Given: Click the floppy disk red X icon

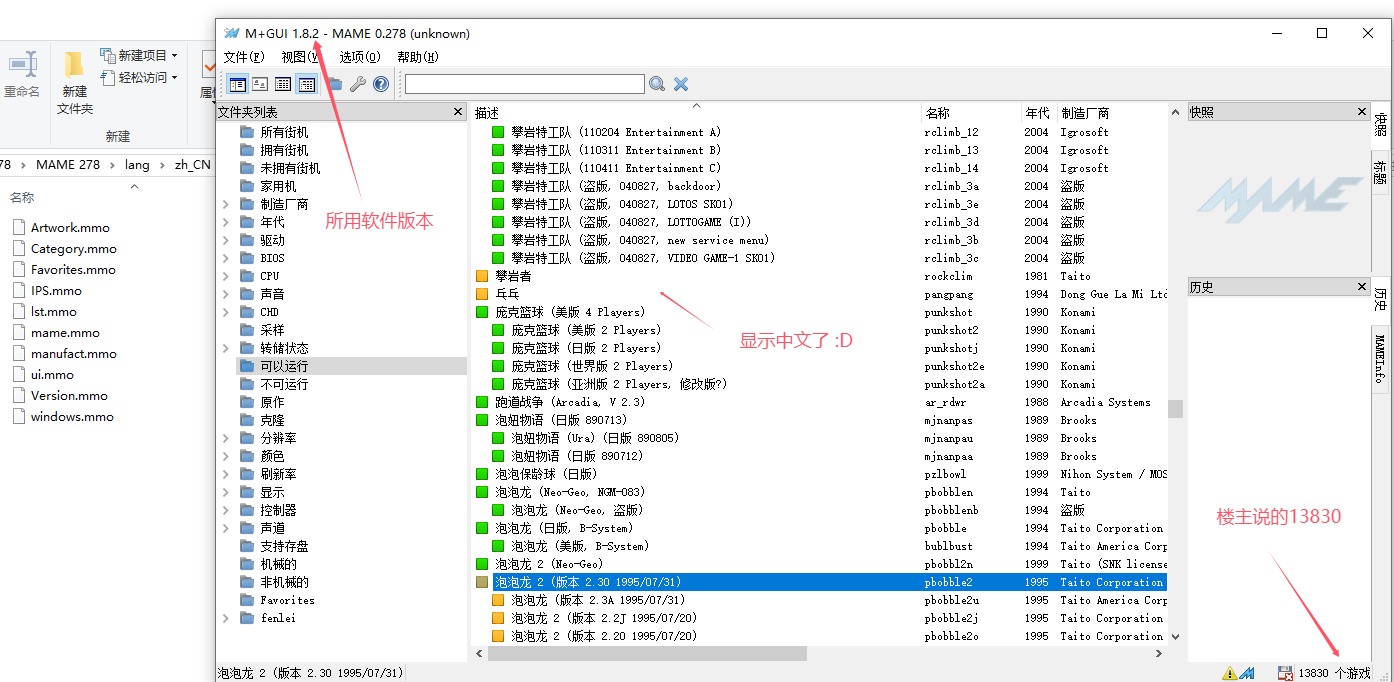Looking at the screenshot, I should click(1285, 673).
